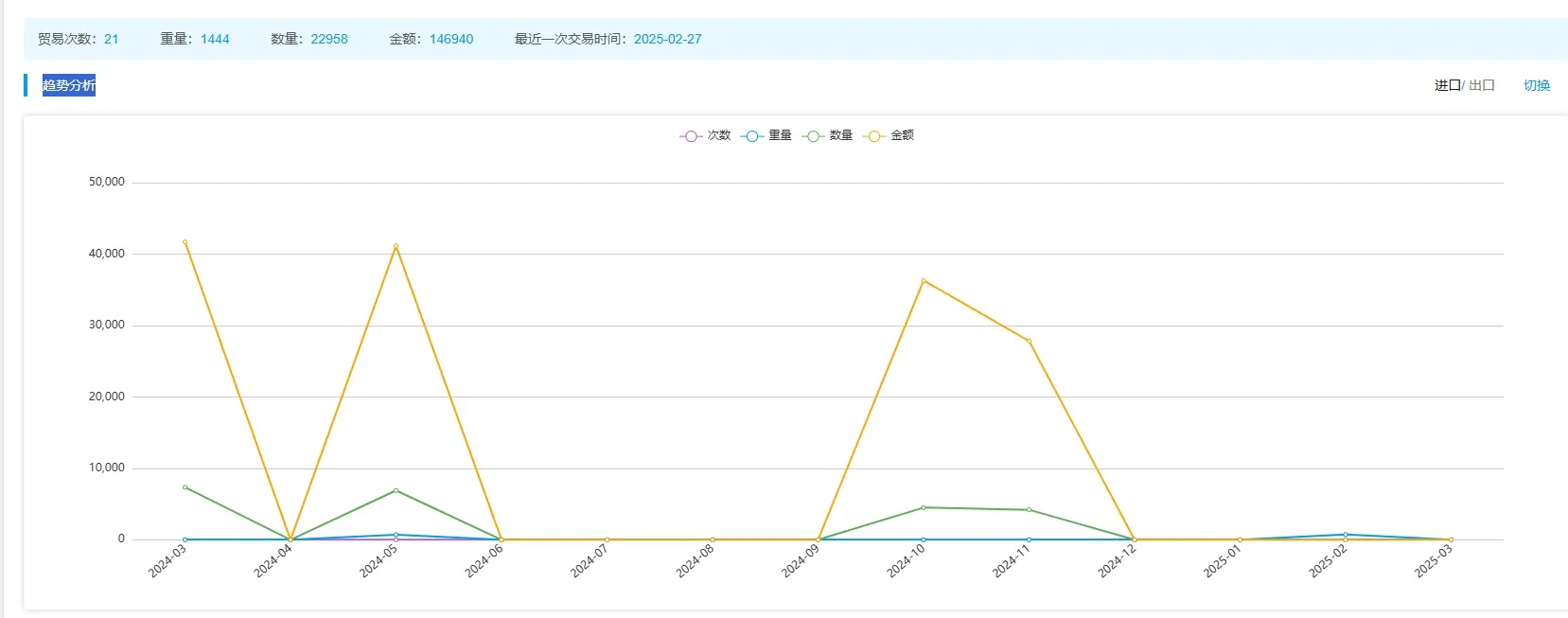The width and height of the screenshot is (1568, 618).
Task: Click the 趋势分析 section heading
Action: pos(69,85)
